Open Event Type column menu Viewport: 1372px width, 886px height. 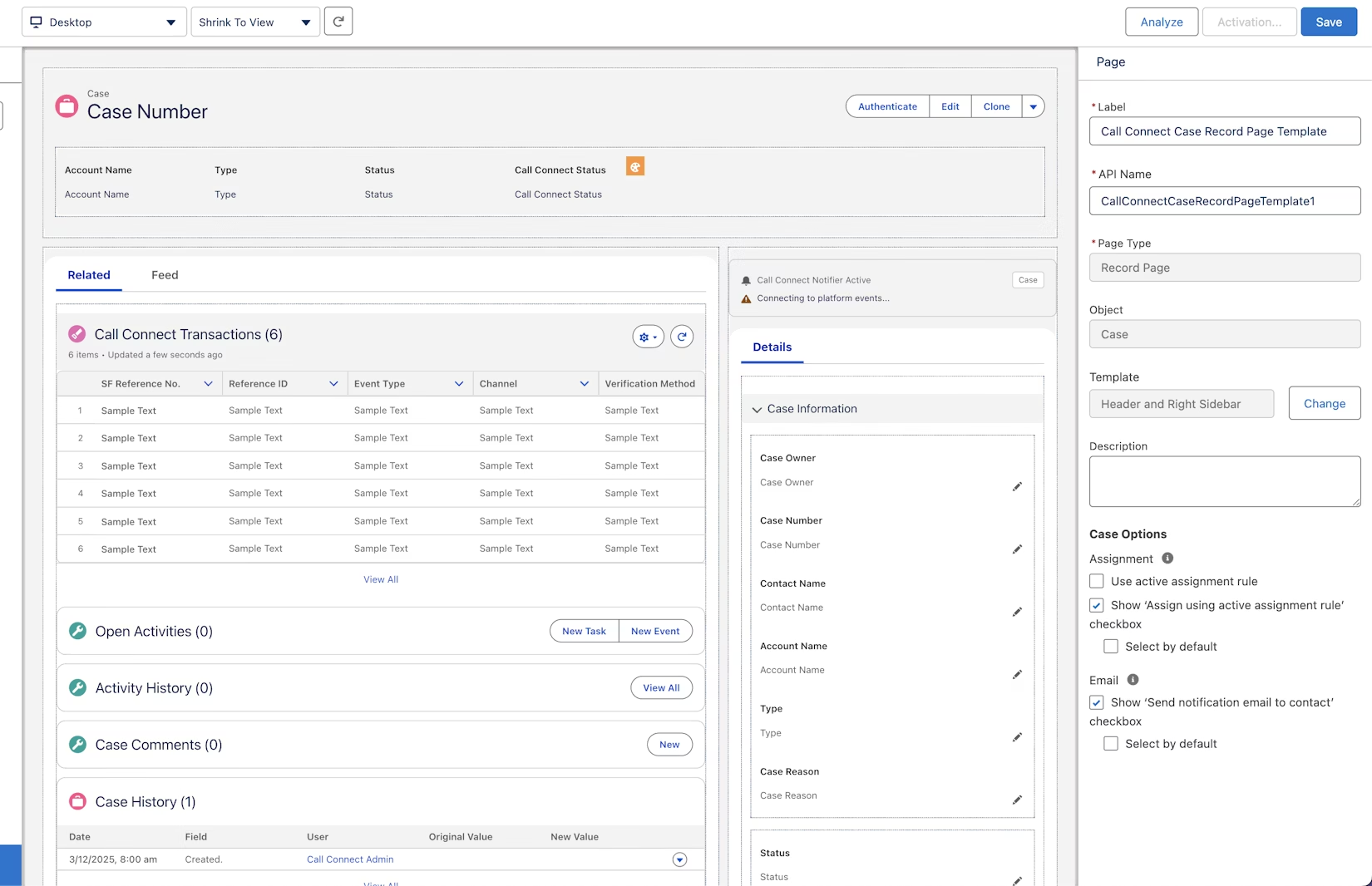(459, 383)
